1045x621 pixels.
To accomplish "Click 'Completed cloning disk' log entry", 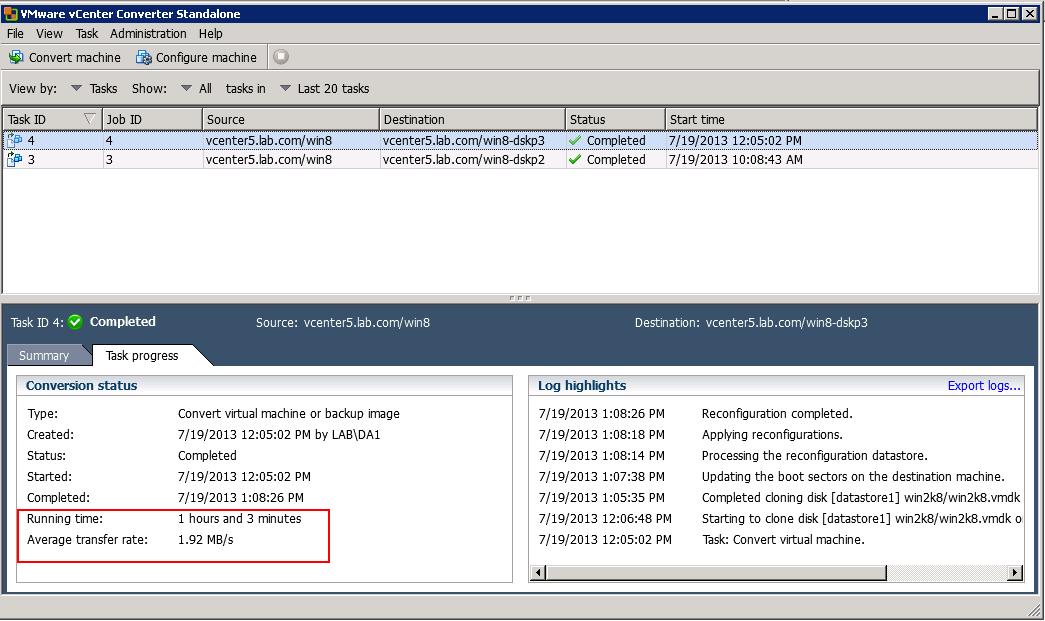I will click(x=861, y=498).
